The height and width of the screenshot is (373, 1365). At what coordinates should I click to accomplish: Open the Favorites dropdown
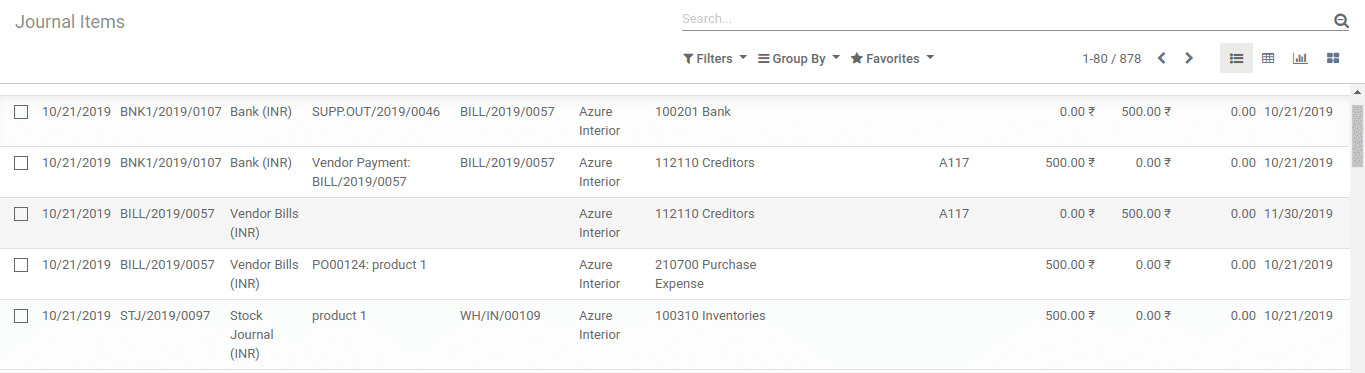coord(892,58)
